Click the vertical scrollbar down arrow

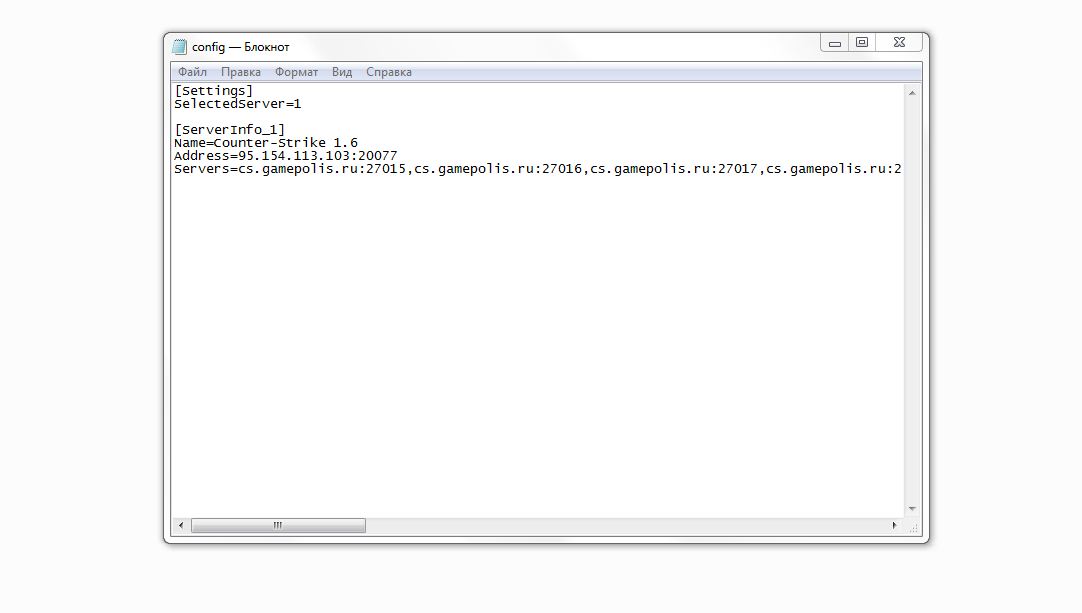[912, 509]
